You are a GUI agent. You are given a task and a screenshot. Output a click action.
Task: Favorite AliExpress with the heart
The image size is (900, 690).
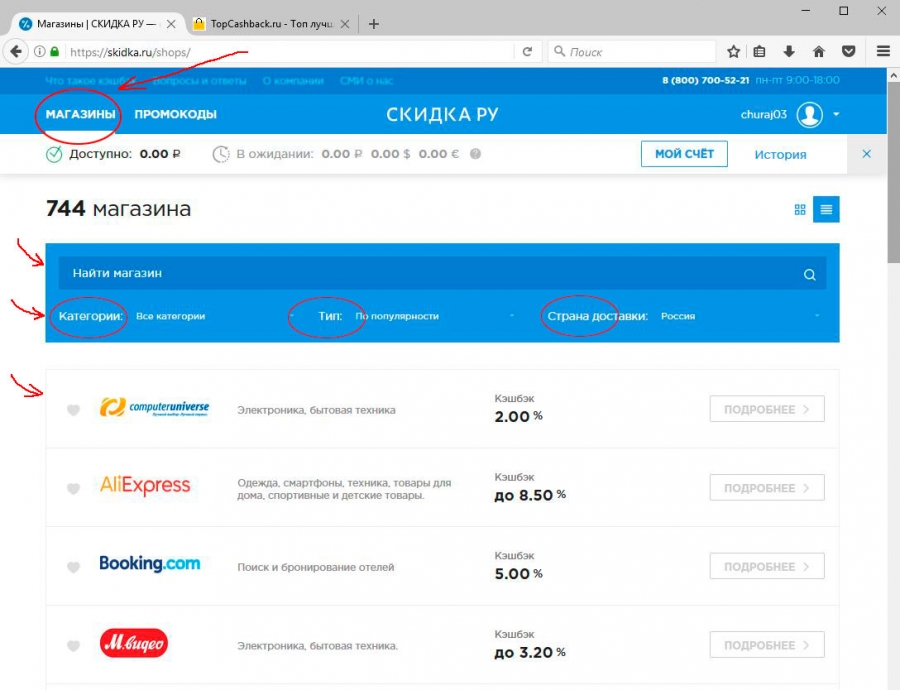tap(73, 489)
